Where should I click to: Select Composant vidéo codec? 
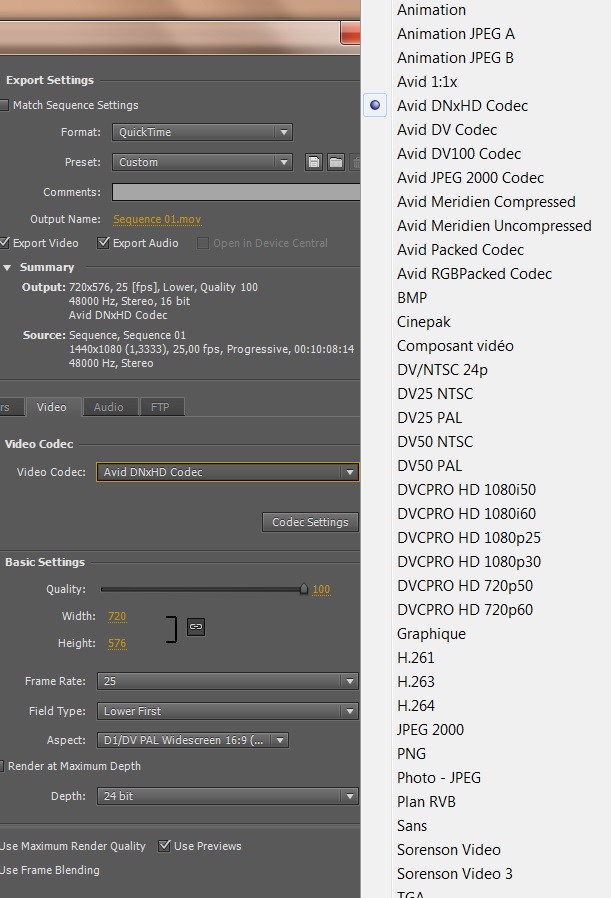click(x=455, y=346)
